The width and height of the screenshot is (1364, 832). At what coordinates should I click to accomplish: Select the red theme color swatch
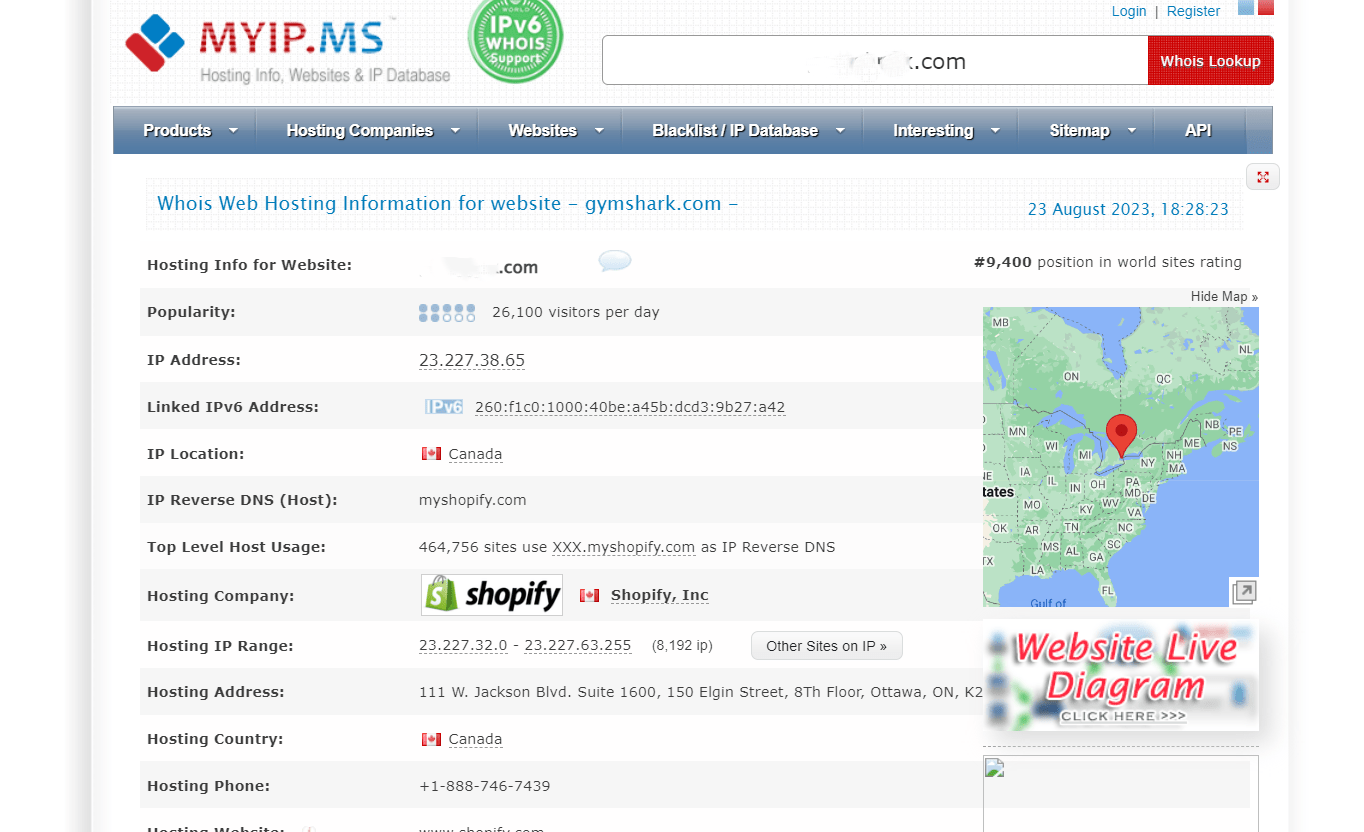1266,7
